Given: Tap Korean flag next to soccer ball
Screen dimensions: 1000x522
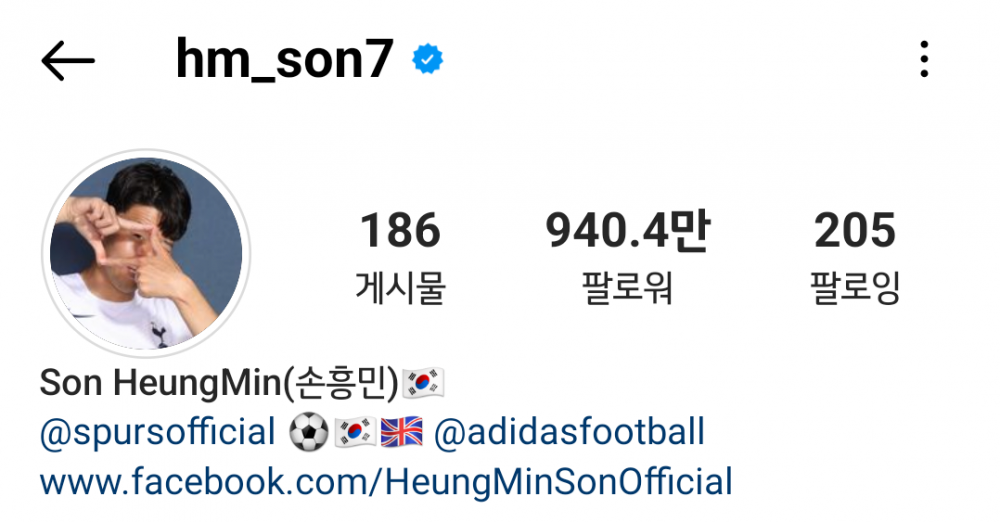Looking at the screenshot, I should [x=355, y=432].
